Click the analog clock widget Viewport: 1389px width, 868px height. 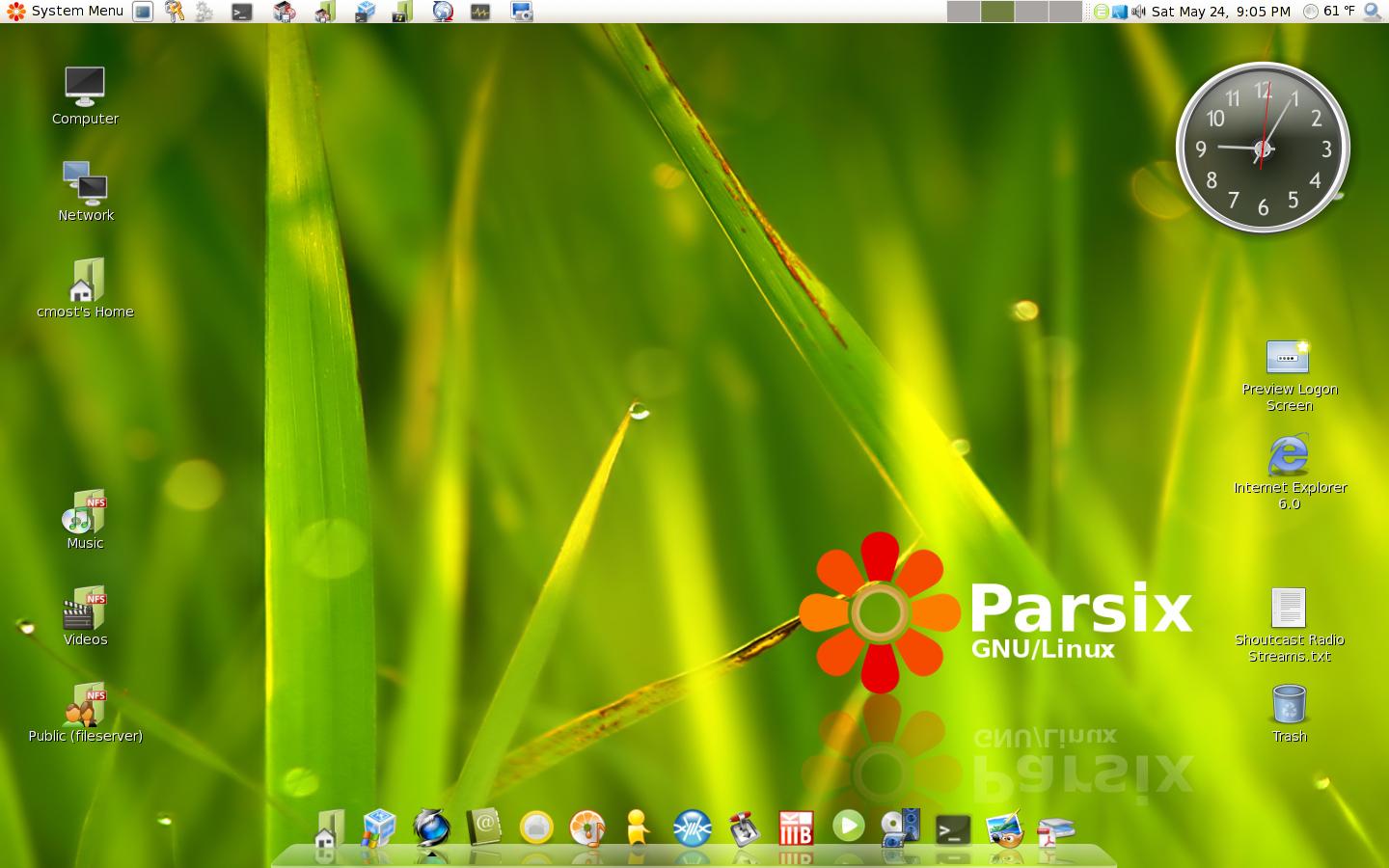1263,149
